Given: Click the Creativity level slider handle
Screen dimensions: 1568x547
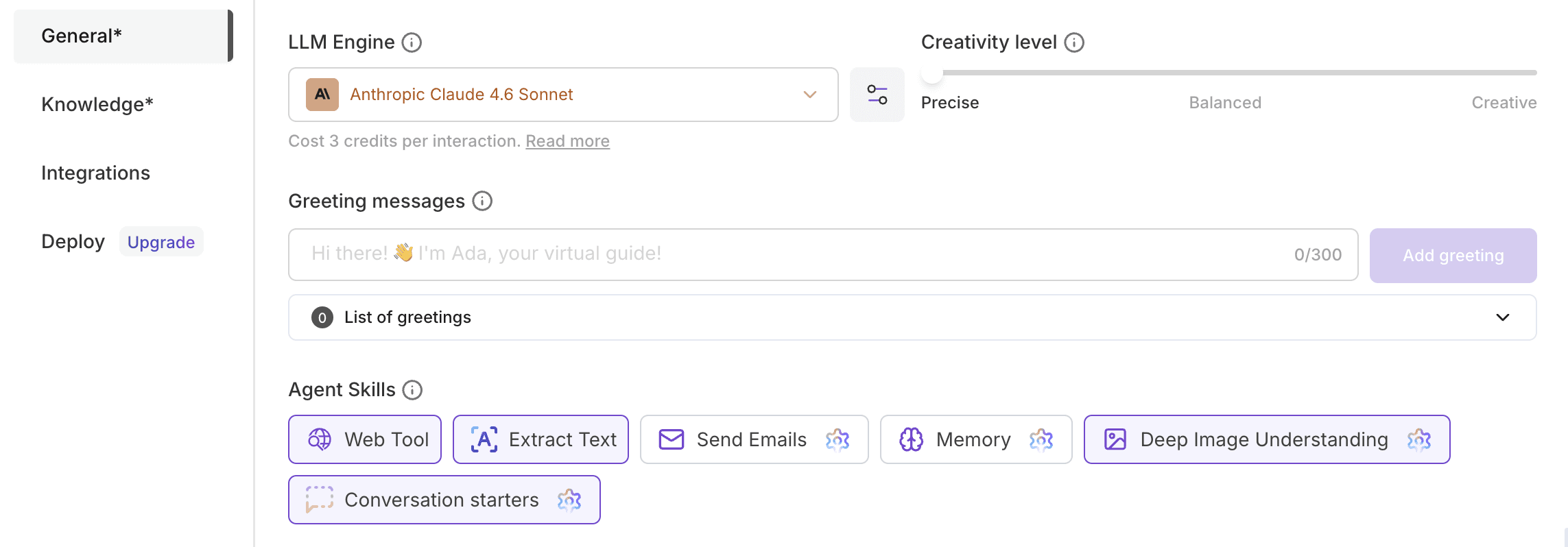Looking at the screenshot, I should (931, 73).
